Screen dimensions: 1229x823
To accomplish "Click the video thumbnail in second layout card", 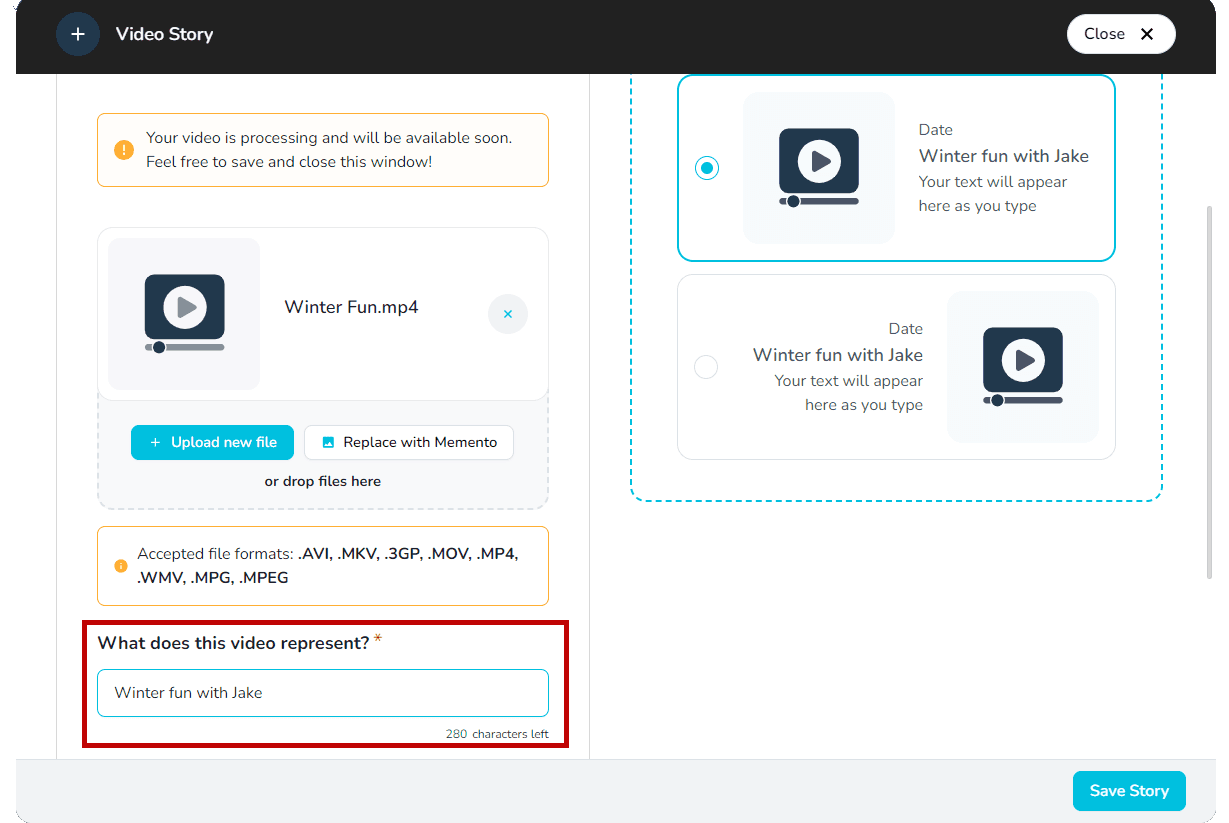I will (1023, 366).
